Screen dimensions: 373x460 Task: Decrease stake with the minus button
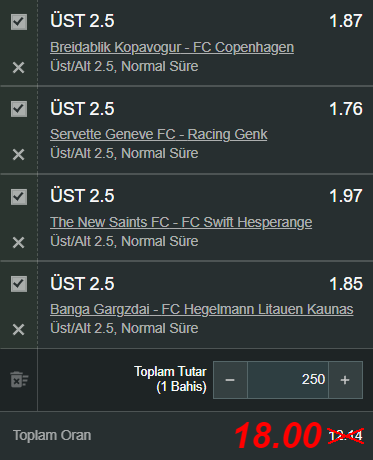[230, 380]
